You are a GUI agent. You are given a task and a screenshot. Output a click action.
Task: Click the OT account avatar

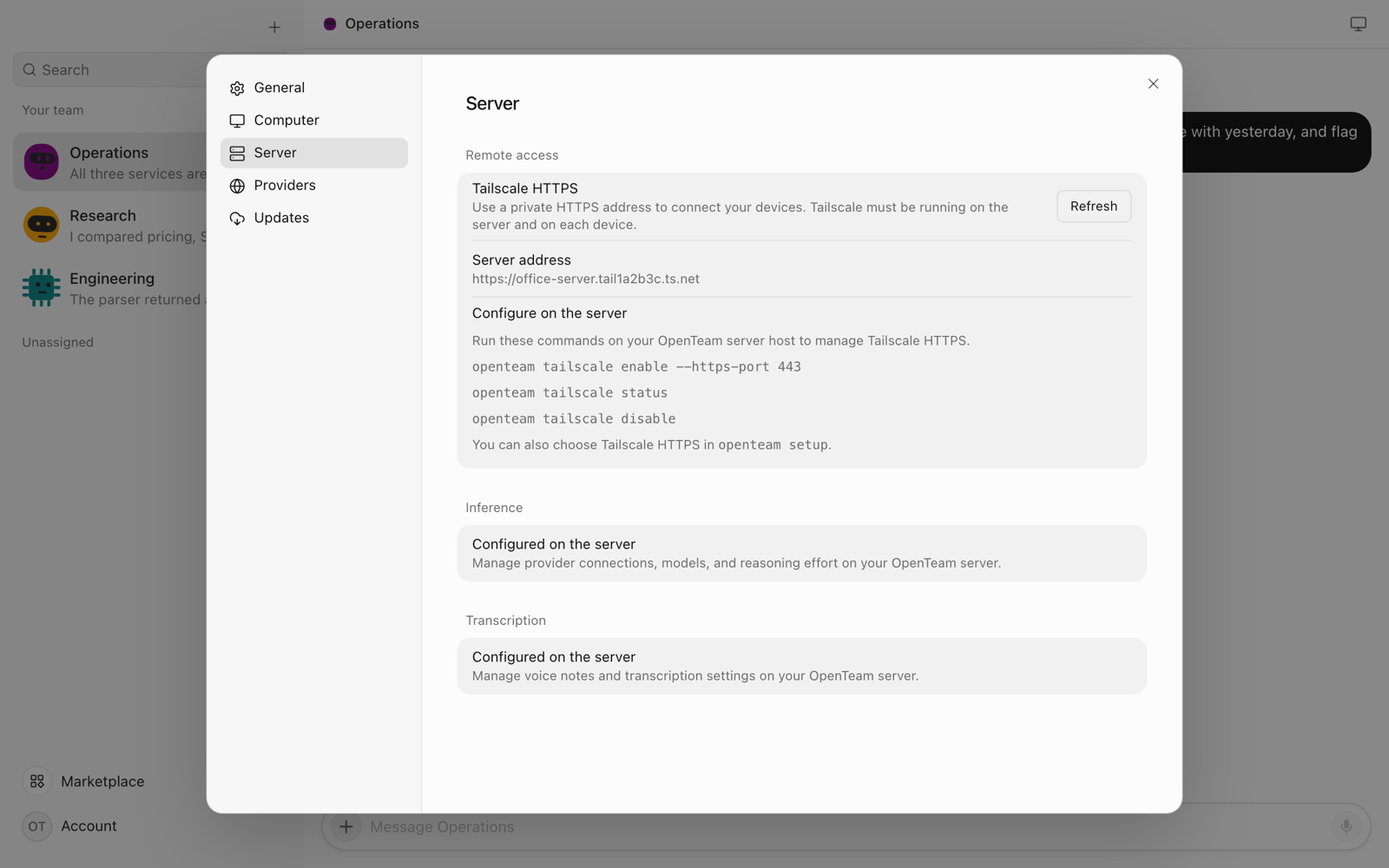click(x=37, y=826)
